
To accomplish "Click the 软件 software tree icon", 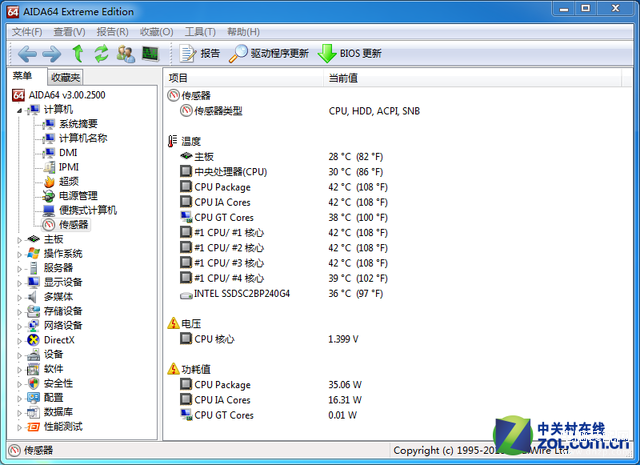I will coord(33,369).
